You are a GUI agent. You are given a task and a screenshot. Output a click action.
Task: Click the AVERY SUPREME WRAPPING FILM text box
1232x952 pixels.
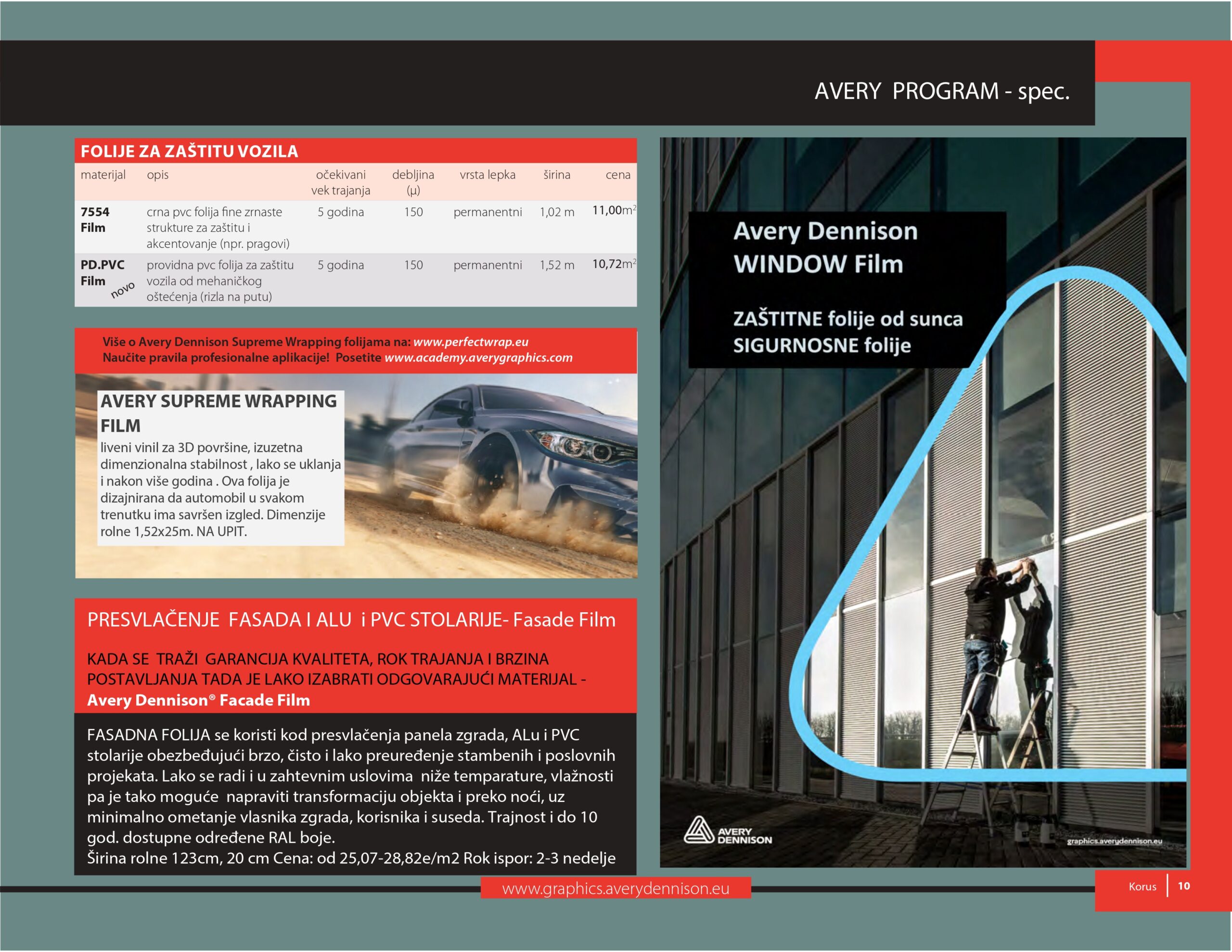point(220,468)
